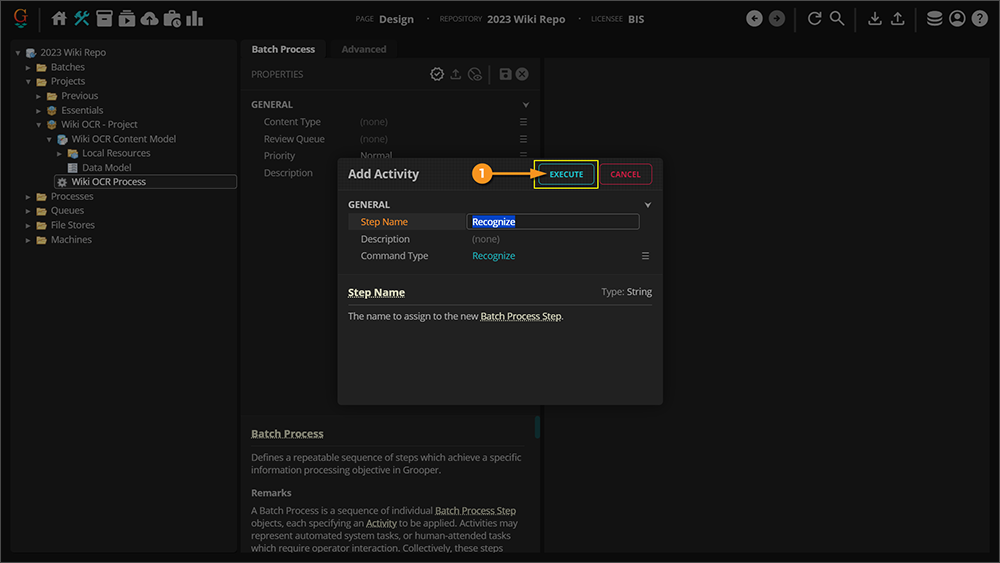Open search with the magnifier icon
Image resolution: width=1000 pixels, height=563 pixels.
pyautogui.click(x=837, y=19)
